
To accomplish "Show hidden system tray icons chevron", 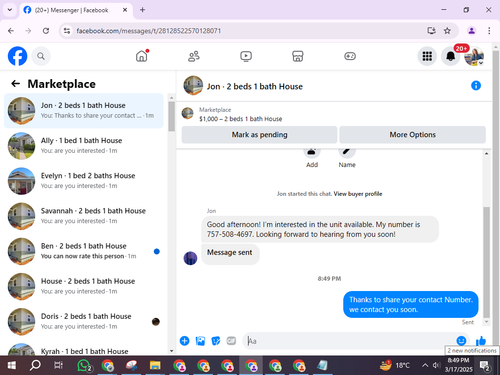I will [425, 365].
